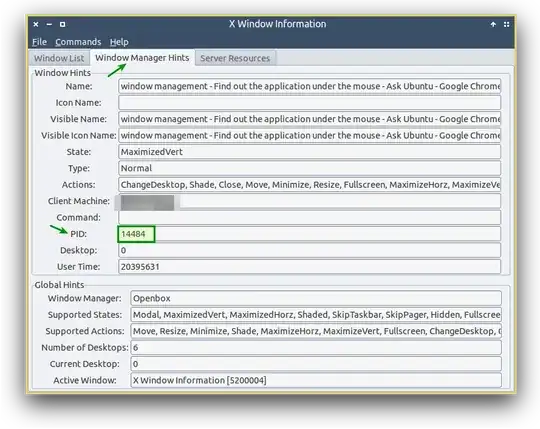Maximize the window using titlebar square icon
The width and height of the screenshot is (540, 429).
pos(62,24)
